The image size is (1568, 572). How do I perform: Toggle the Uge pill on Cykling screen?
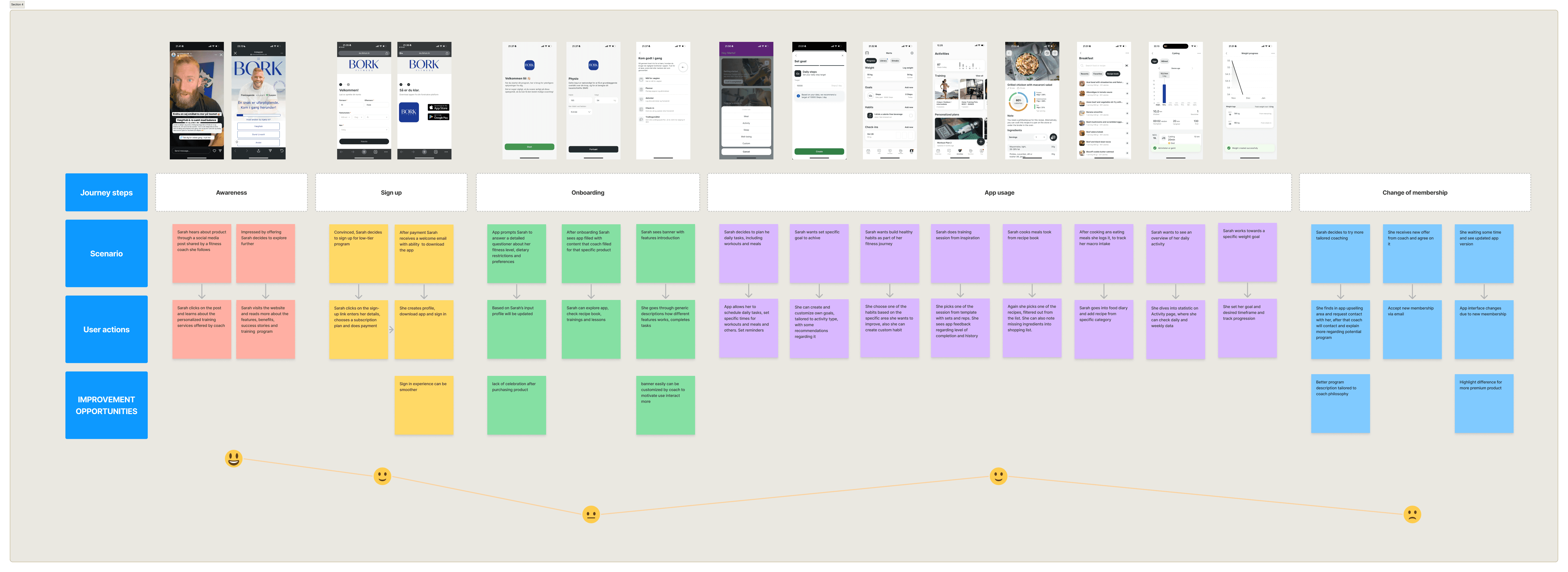point(1154,61)
